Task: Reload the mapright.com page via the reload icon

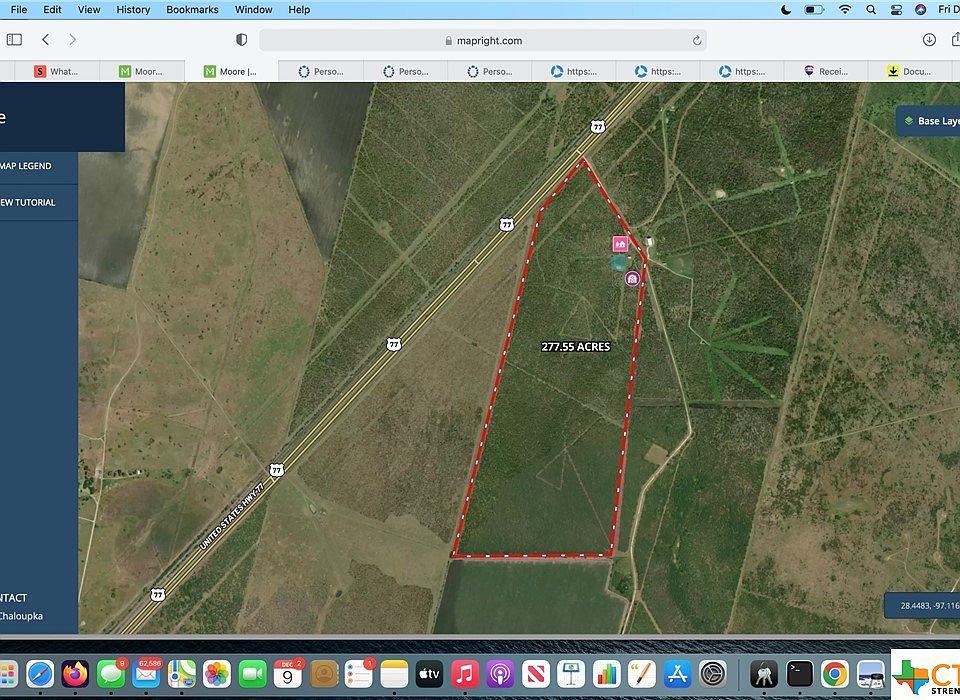Action: click(x=697, y=40)
